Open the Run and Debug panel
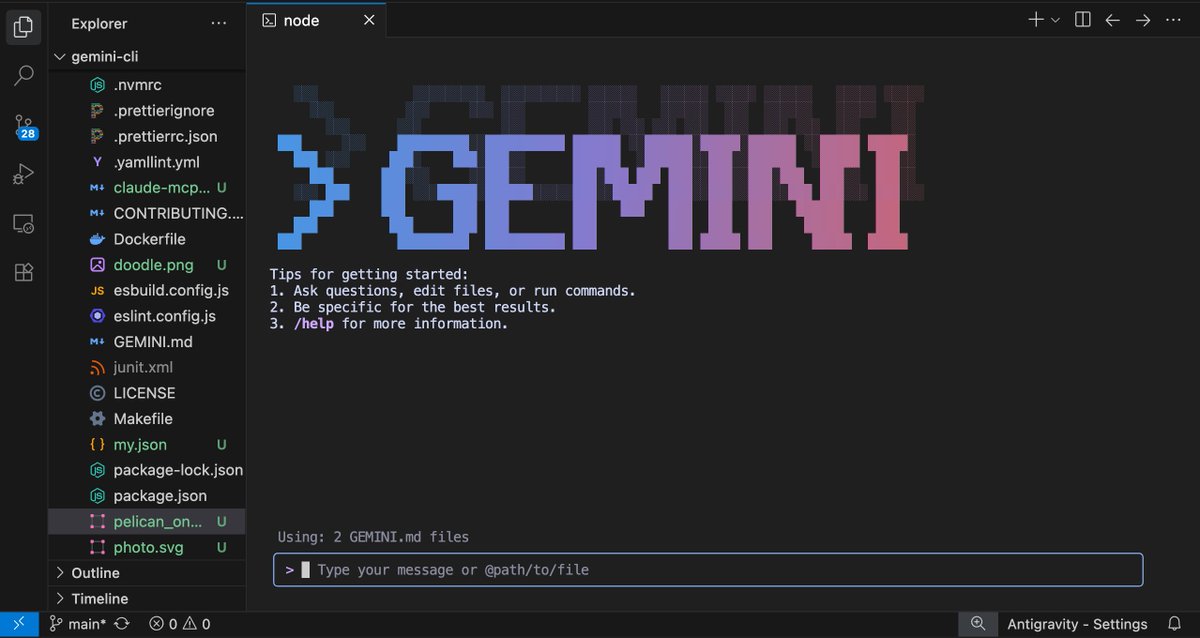 (23, 174)
